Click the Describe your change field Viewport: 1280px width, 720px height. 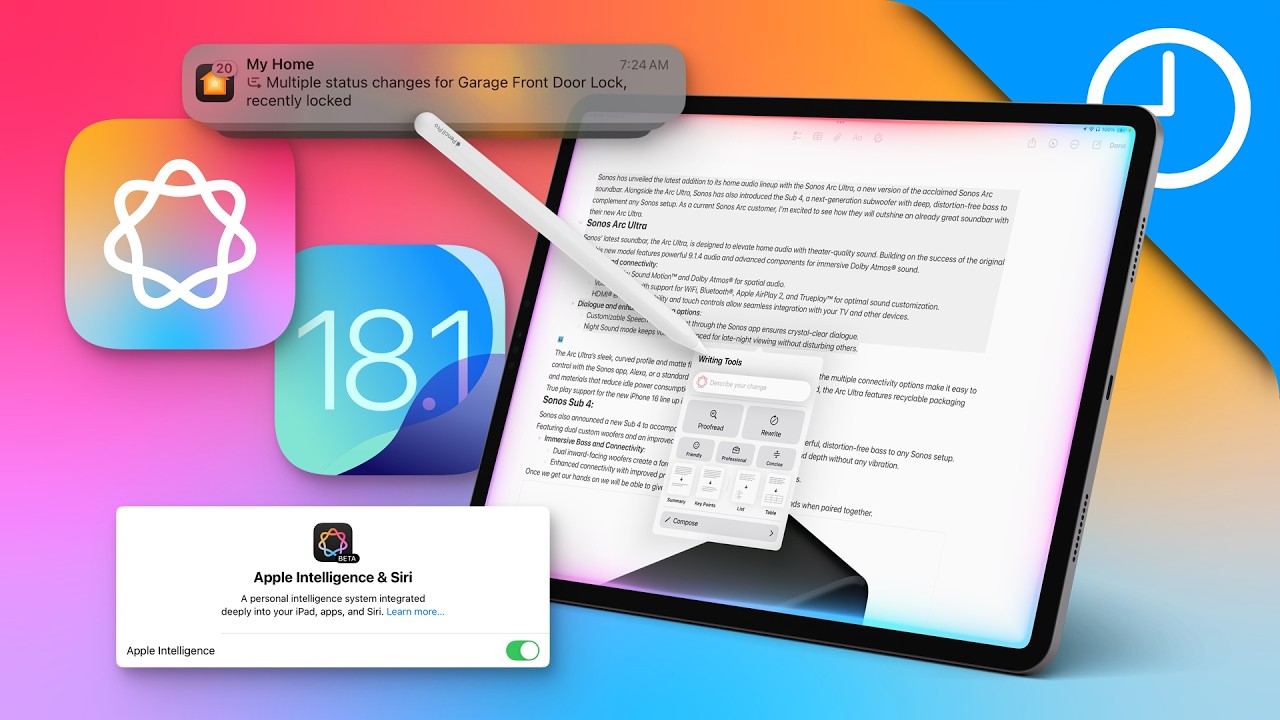point(750,386)
